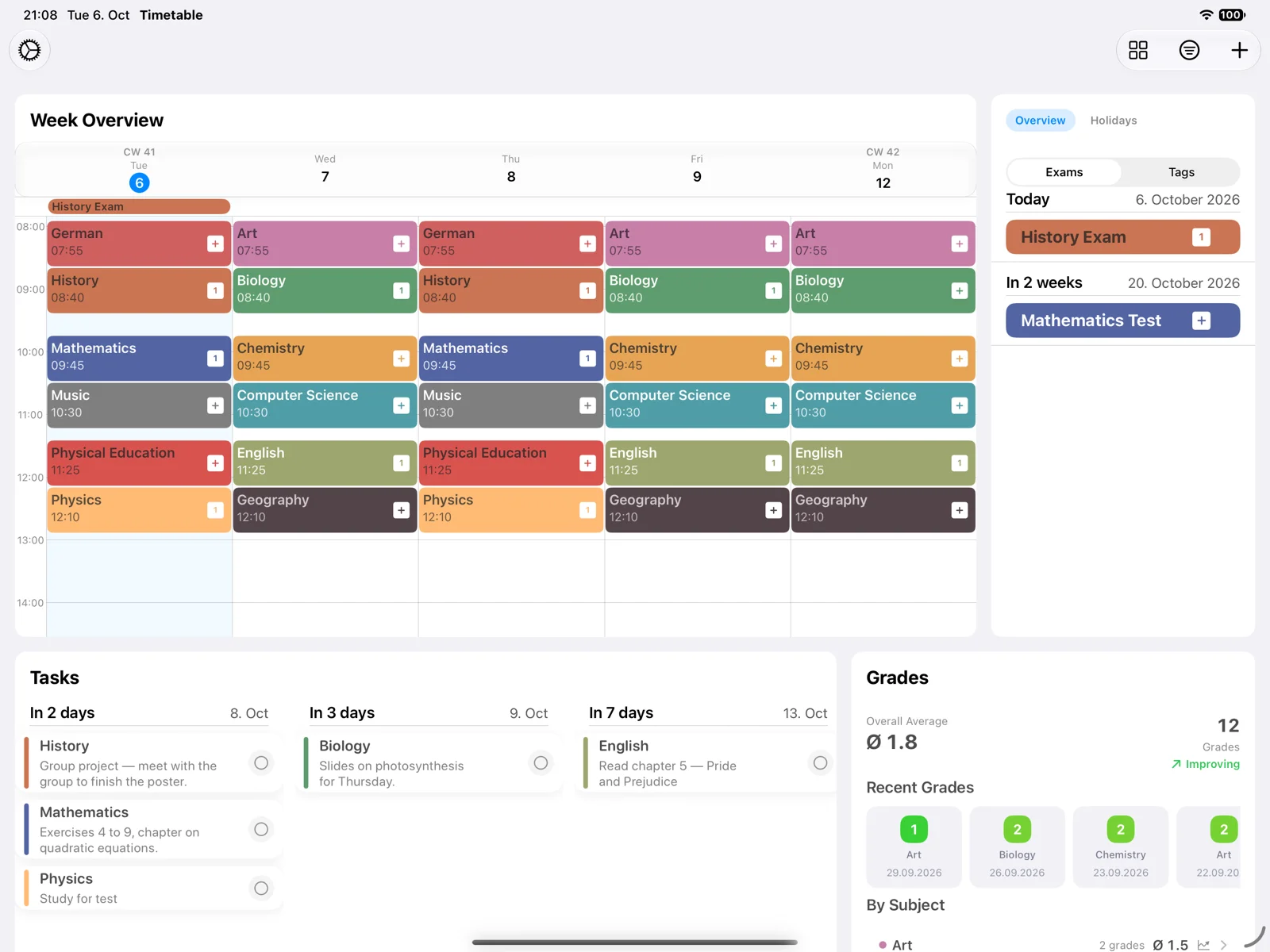This screenshot has height=952, width=1270.
Task: Mark English reading task done
Action: click(820, 763)
